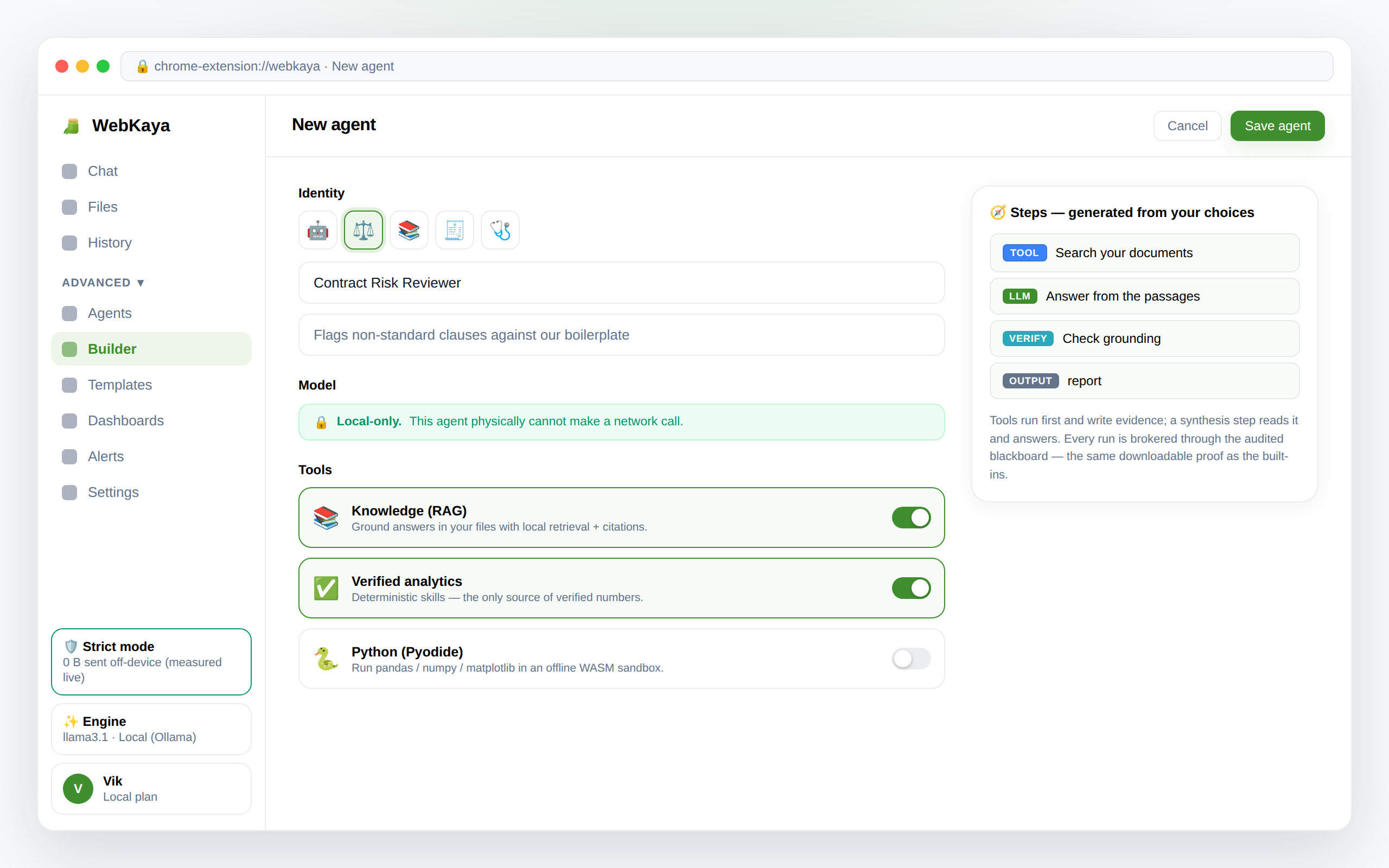Open the Chat page
Image resolution: width=1389 pixels, height=868 pixels.
point(151,171)
